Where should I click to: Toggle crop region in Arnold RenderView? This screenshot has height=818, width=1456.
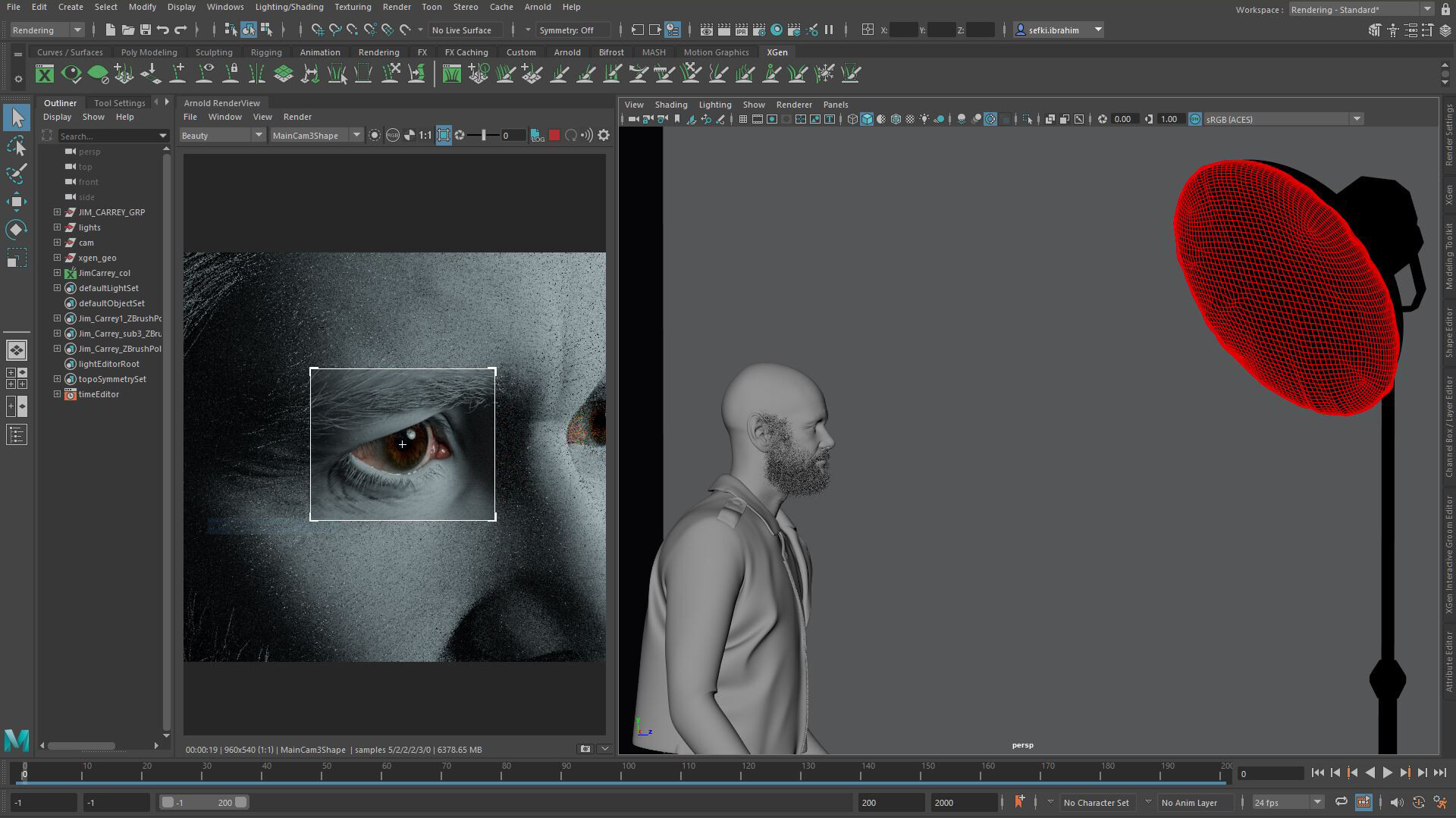[444, 136]
